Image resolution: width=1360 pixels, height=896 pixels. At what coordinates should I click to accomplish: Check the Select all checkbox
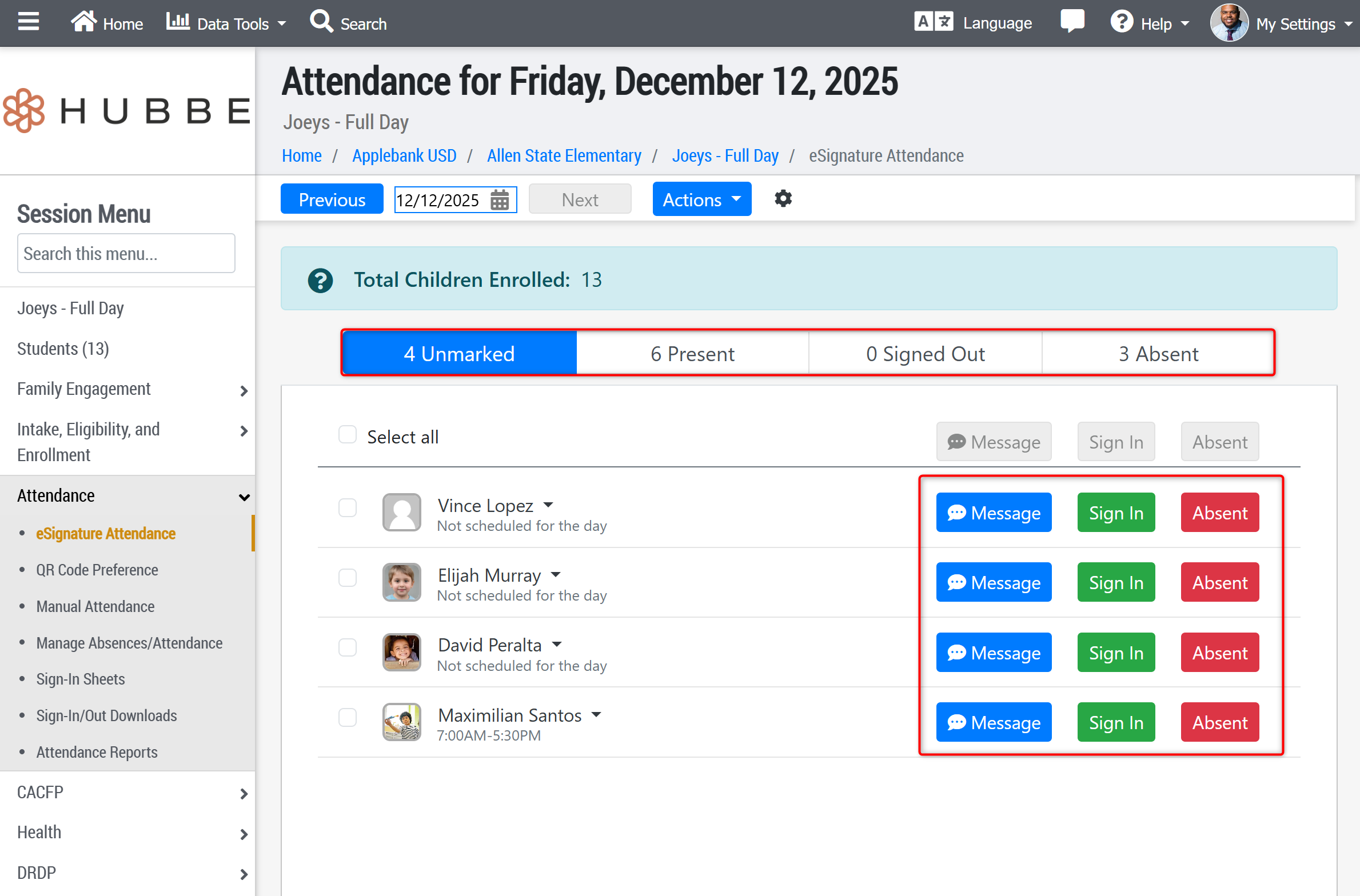347,435
